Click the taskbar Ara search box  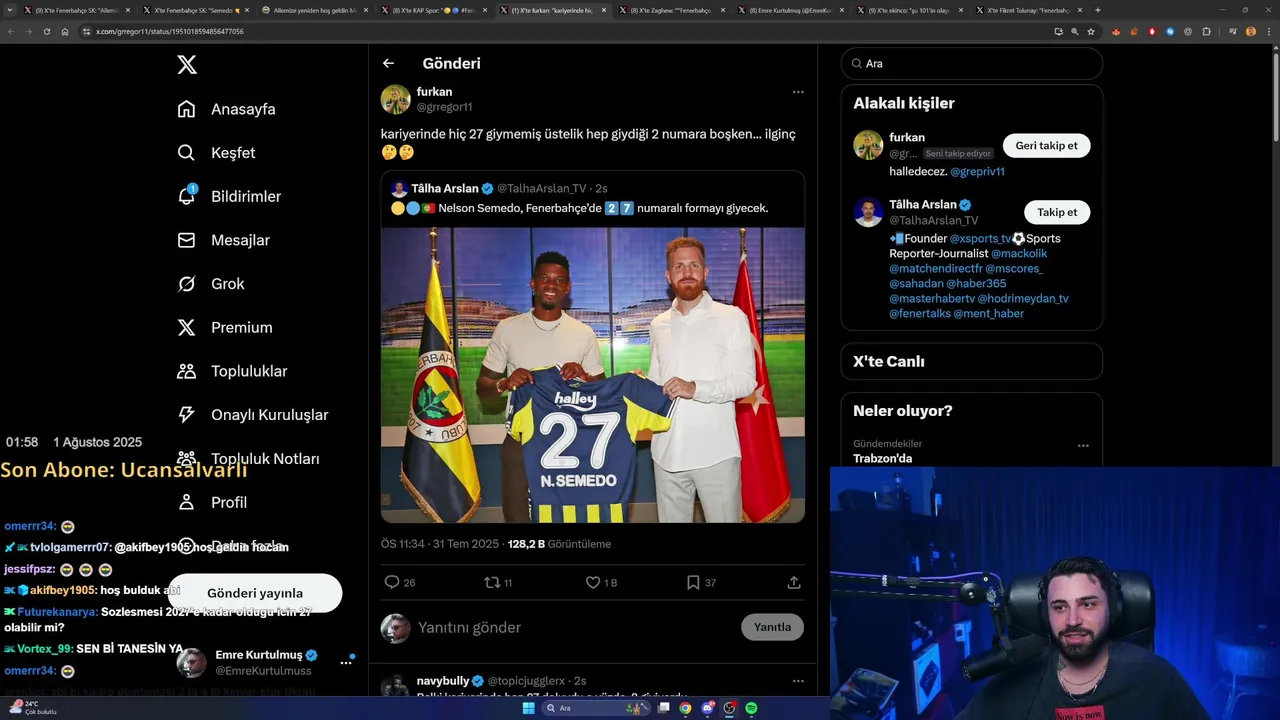pos(595,708)
